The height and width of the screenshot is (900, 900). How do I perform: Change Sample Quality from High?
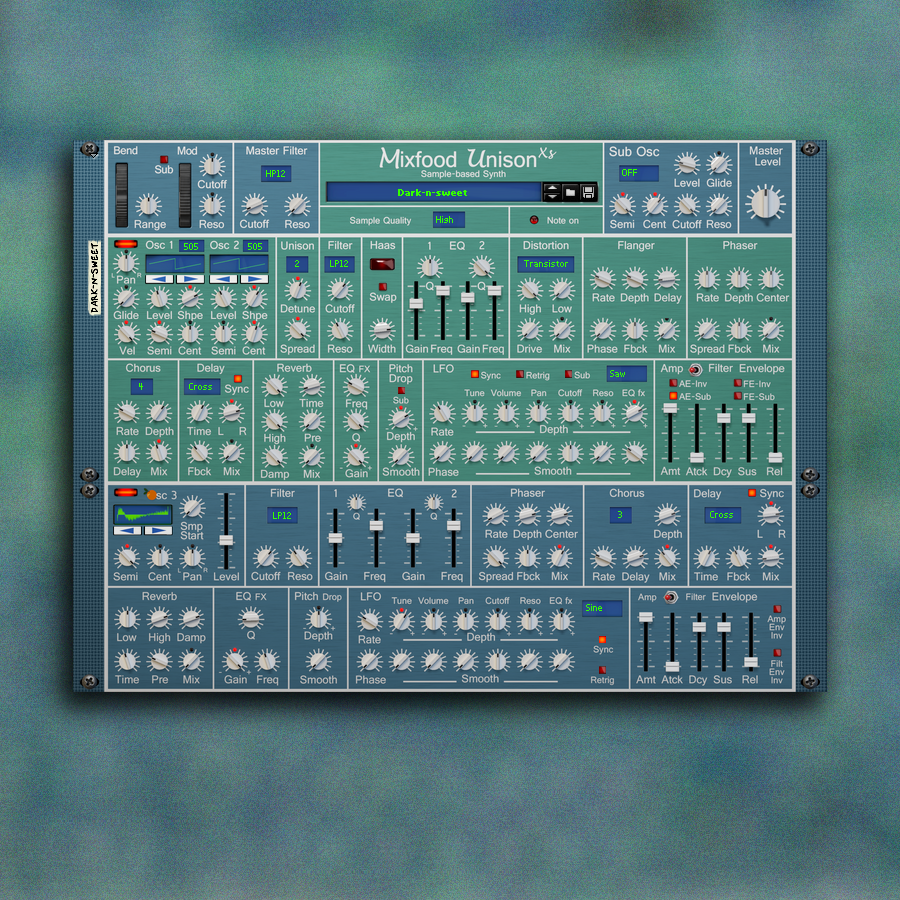(448, 220)
